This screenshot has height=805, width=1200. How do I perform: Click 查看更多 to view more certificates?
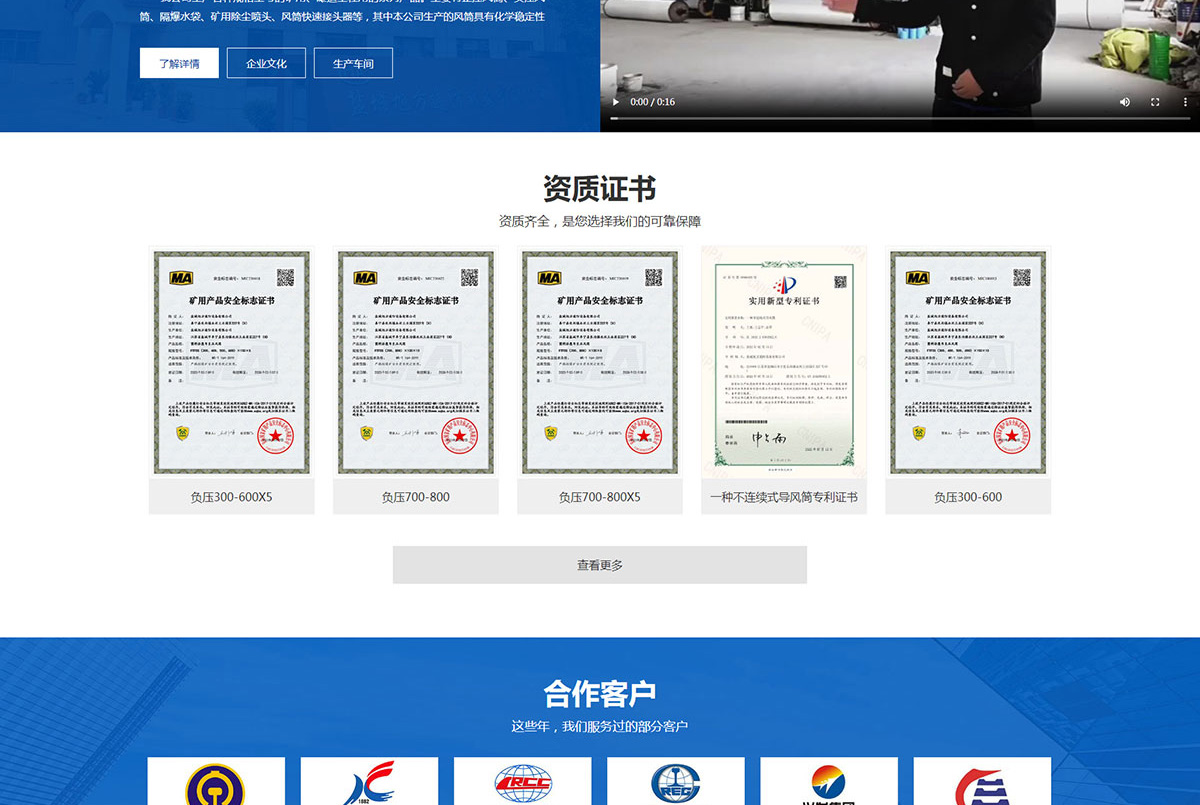click(x=599, y=565)
